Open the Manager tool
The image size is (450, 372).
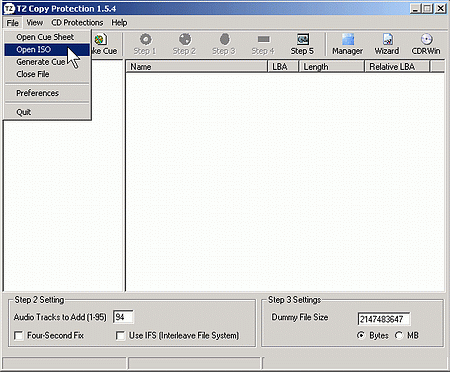tap(347, 44)
